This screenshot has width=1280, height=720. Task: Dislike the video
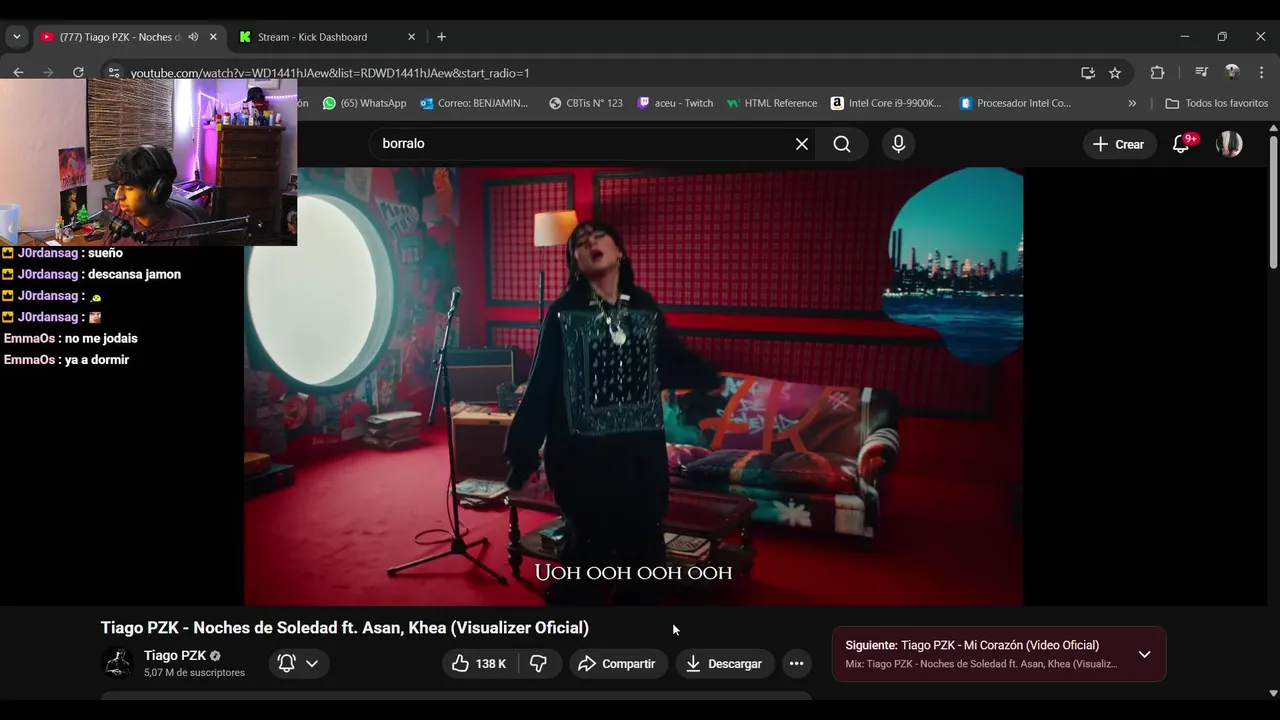pos(538,663)
